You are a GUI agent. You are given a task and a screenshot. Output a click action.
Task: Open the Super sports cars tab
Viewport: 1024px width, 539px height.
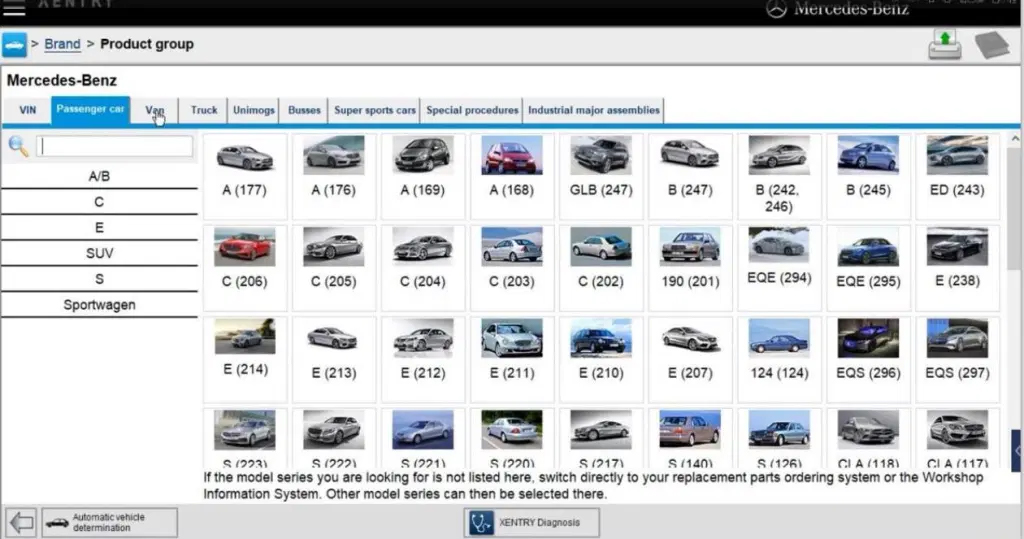[375, 110]
